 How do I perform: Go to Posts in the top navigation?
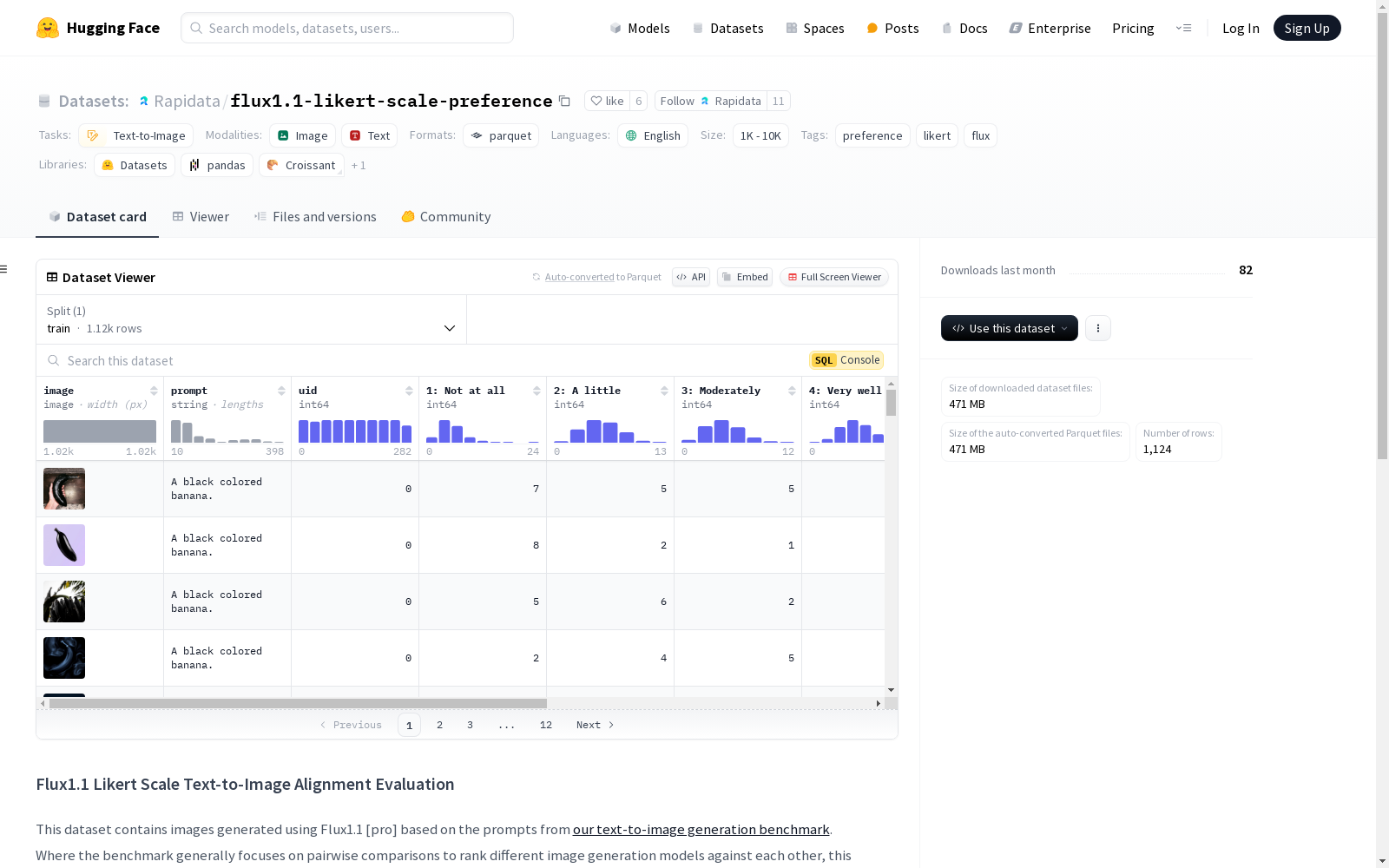point(892,28)
